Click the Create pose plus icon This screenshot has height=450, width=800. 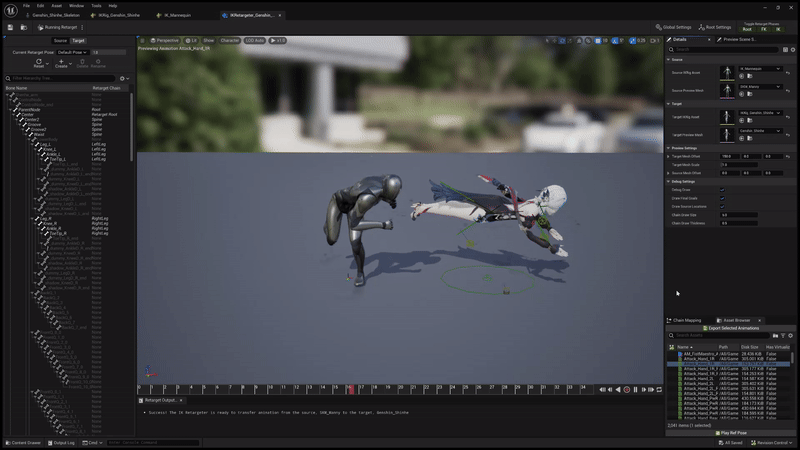click(x=61, y=61)
